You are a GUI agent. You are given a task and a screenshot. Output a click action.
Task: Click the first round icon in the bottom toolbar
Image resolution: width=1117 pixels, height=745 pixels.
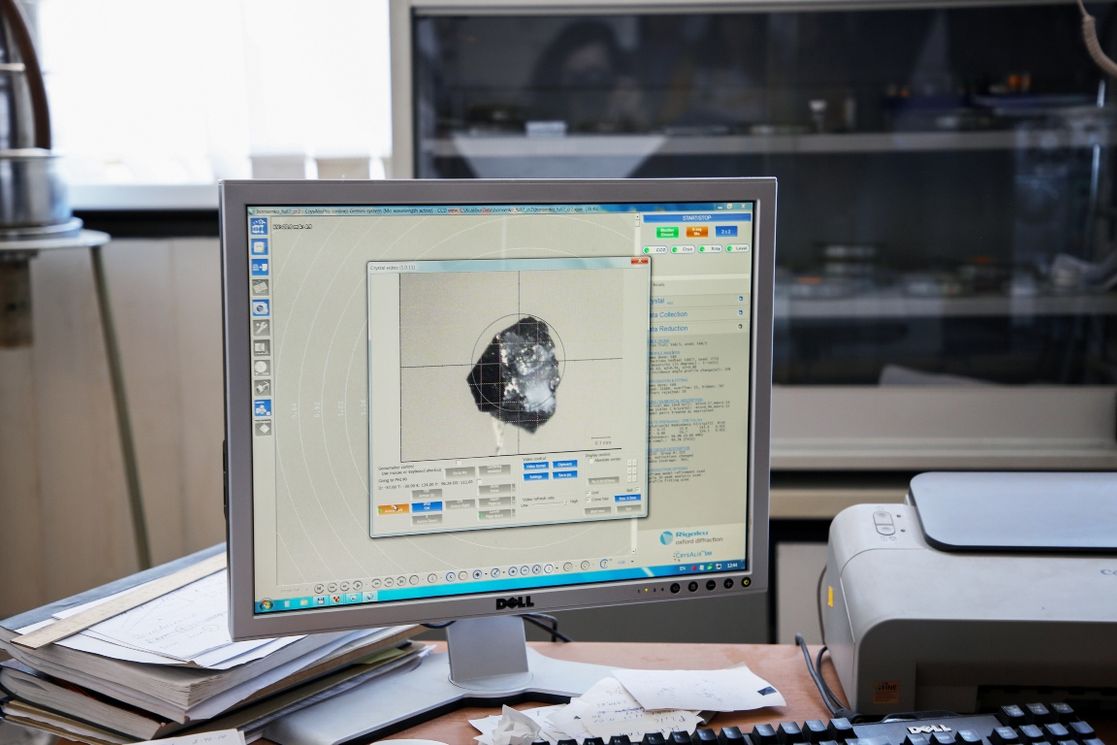pyautogui.click(x=319, y=588)
